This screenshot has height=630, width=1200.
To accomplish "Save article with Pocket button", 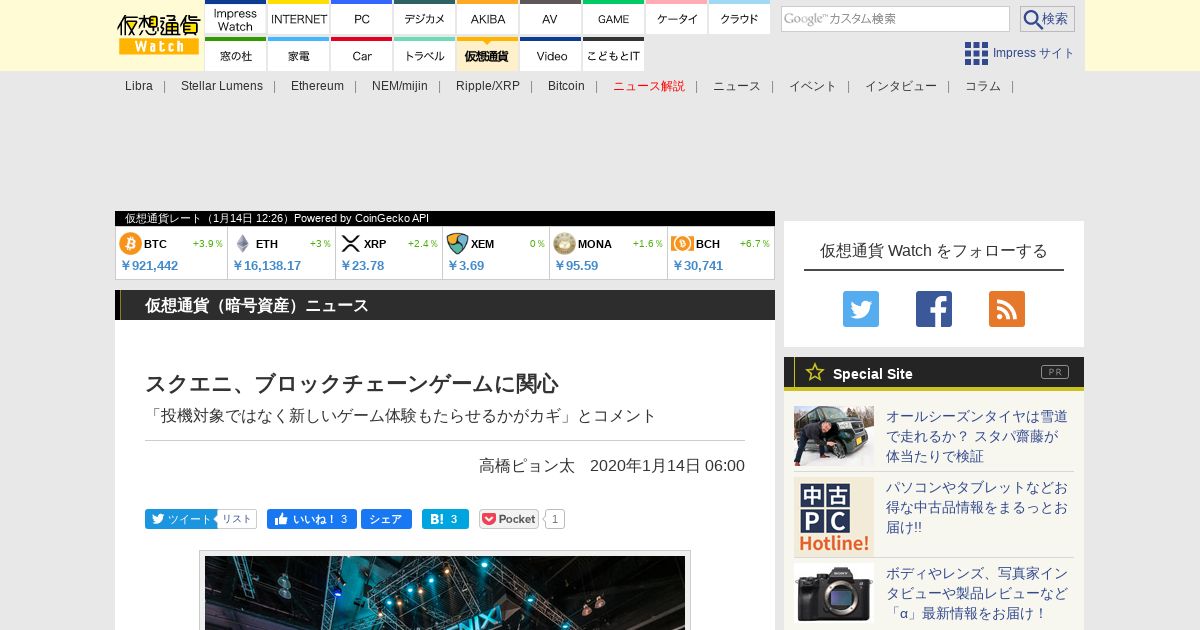I will (509, 519).
